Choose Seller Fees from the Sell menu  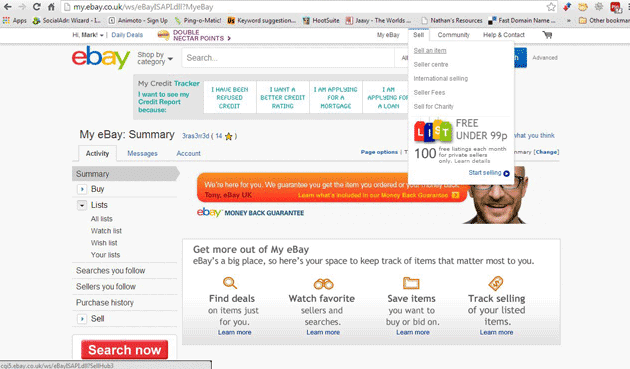pos(429,92)
